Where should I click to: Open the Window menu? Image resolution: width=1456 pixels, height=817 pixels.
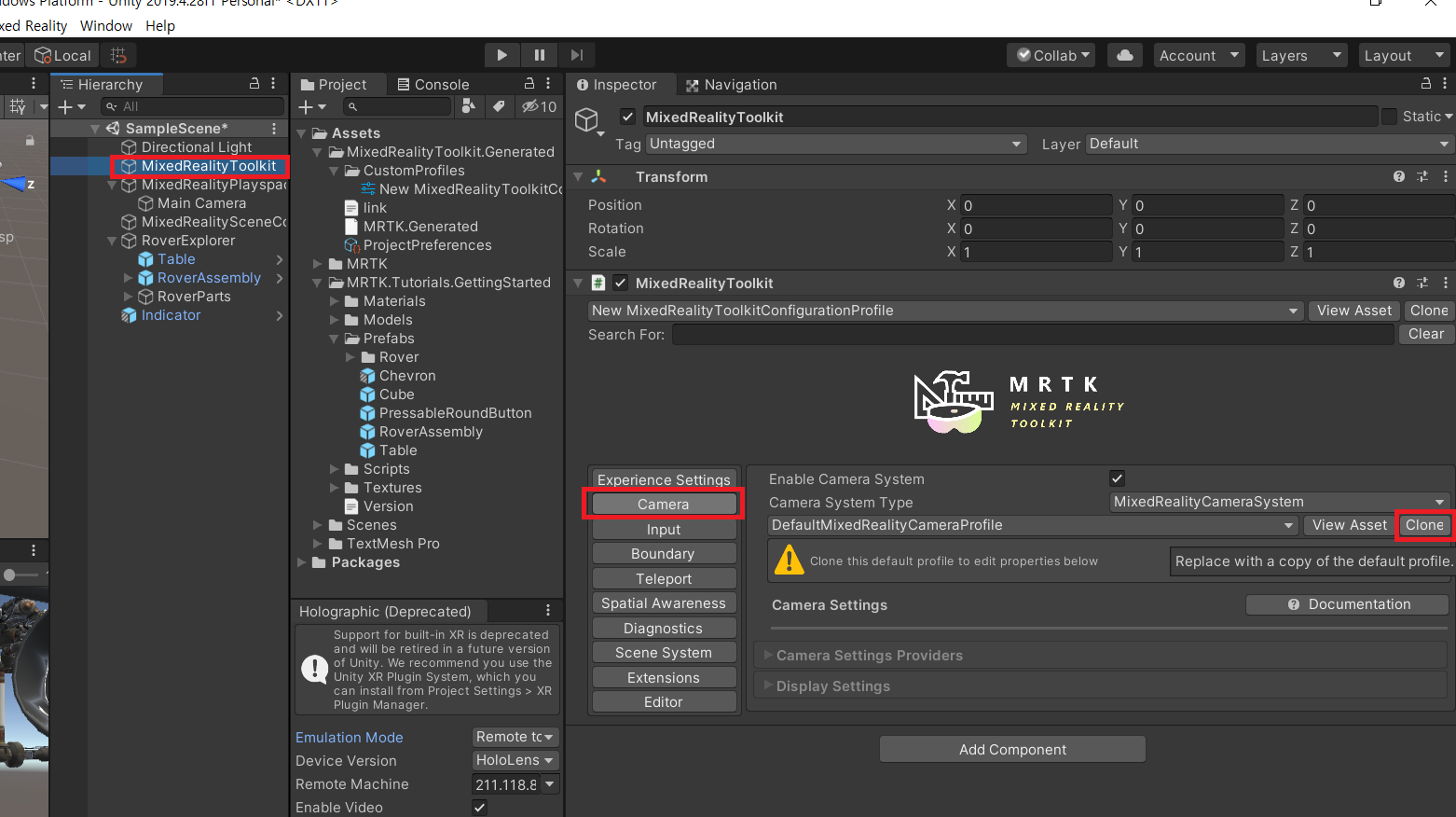[x=106, y=25]
